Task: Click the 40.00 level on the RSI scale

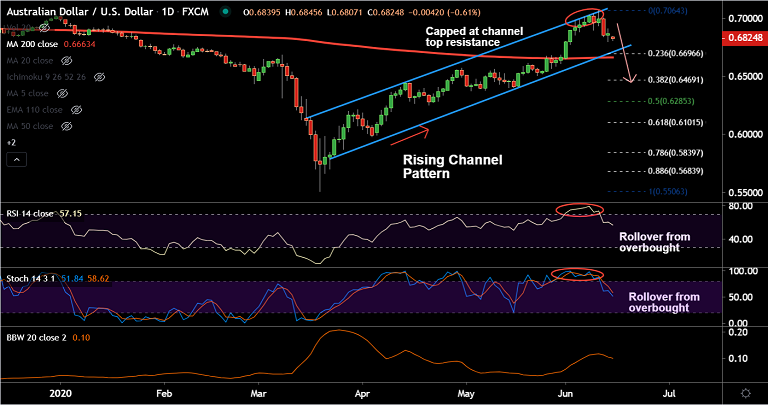Action: (x=741, y=239)
